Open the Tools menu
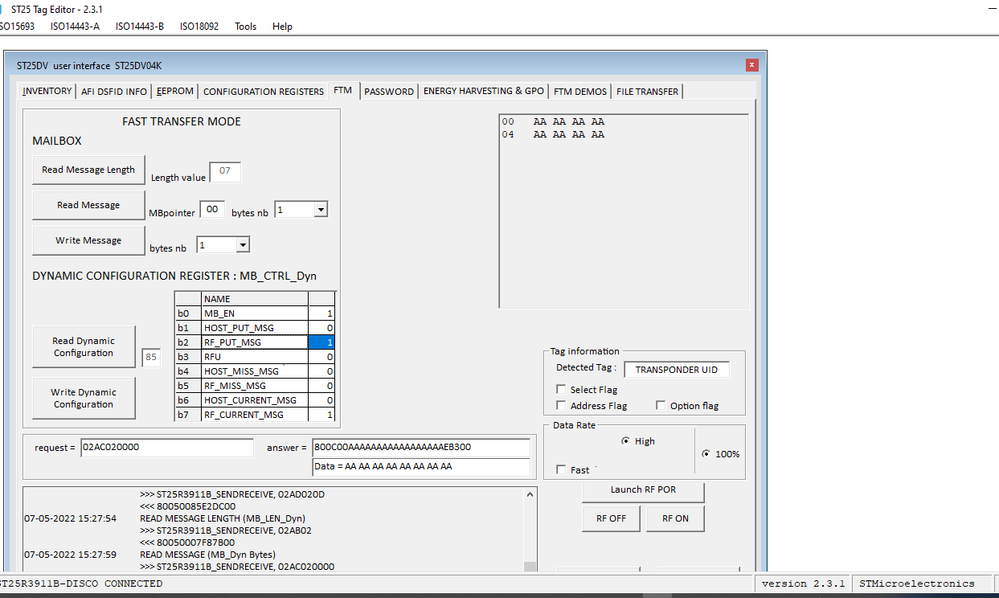This screenshot has width=999, height=598. click(x=245, y=26)
